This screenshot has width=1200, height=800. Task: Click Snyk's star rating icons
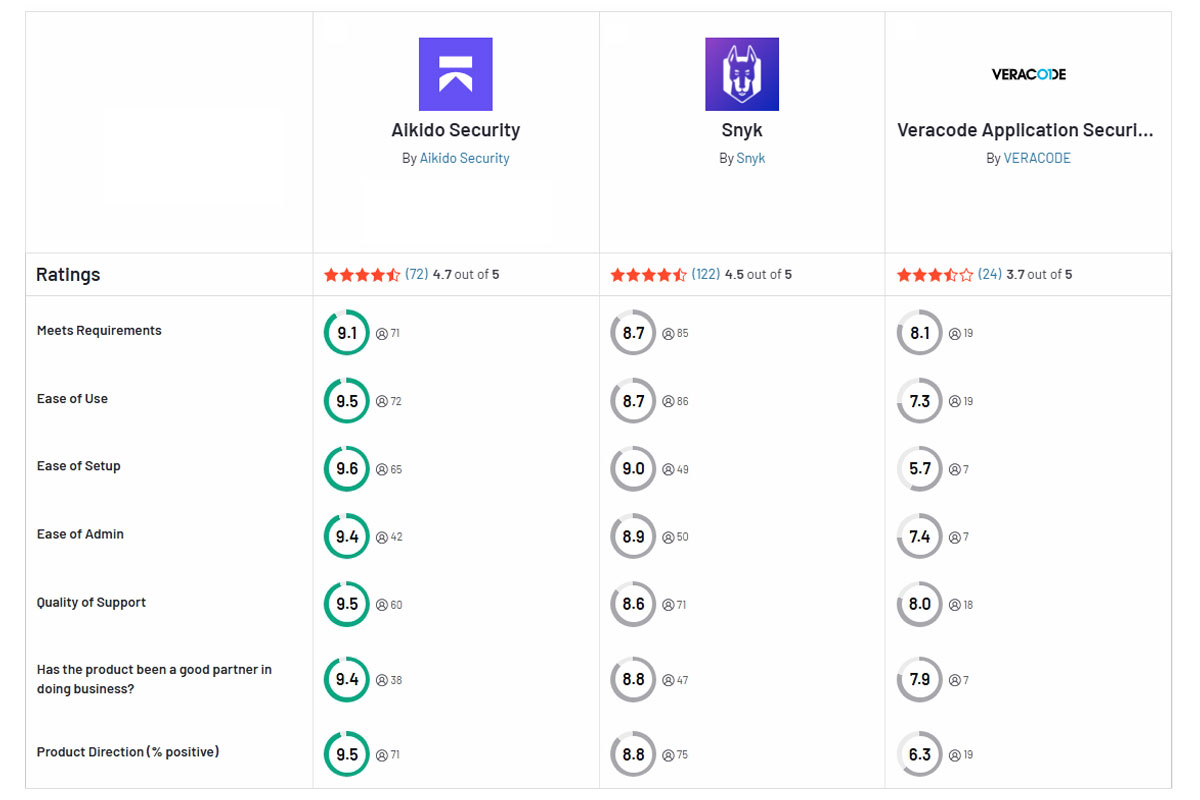[x=649, y=274]
